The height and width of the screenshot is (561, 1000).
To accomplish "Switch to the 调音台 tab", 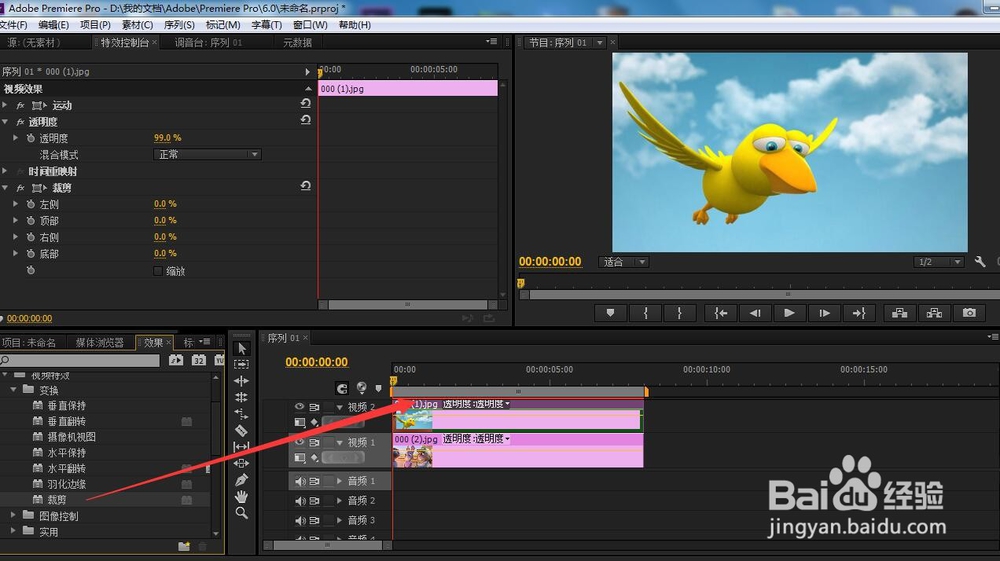I will pos(209,43).
